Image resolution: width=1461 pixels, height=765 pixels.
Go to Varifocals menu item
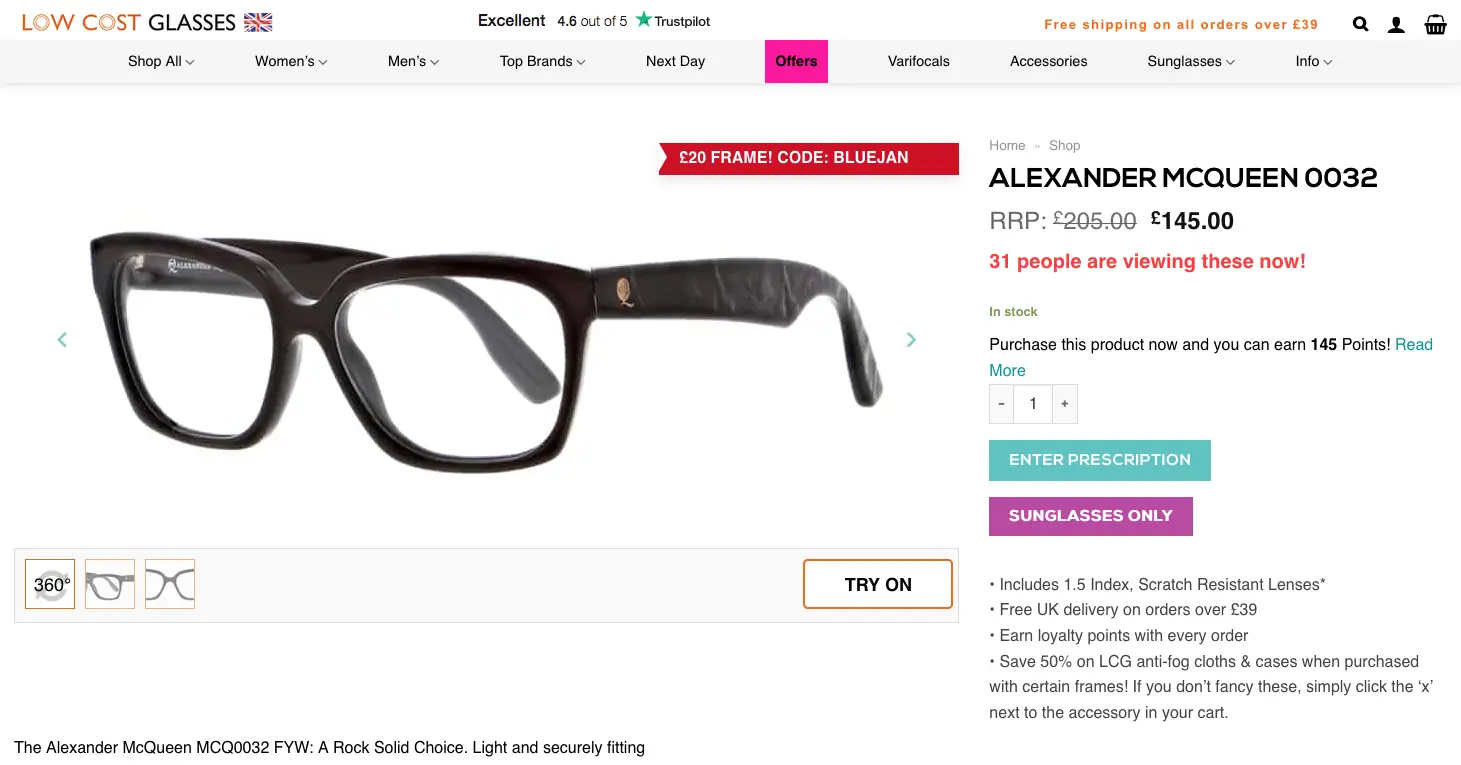(x=918, y=61)
